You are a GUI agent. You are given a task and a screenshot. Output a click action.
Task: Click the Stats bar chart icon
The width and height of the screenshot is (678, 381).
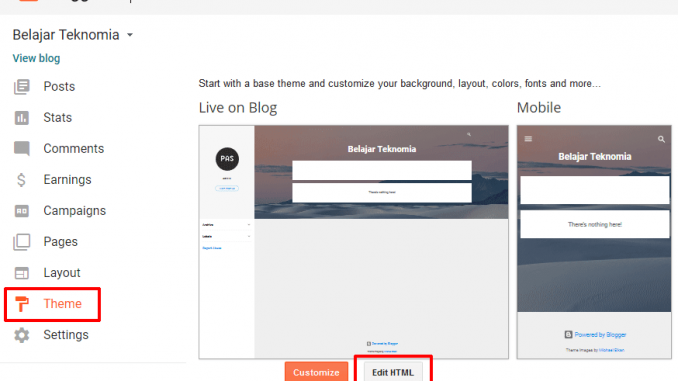coord(22,118)
